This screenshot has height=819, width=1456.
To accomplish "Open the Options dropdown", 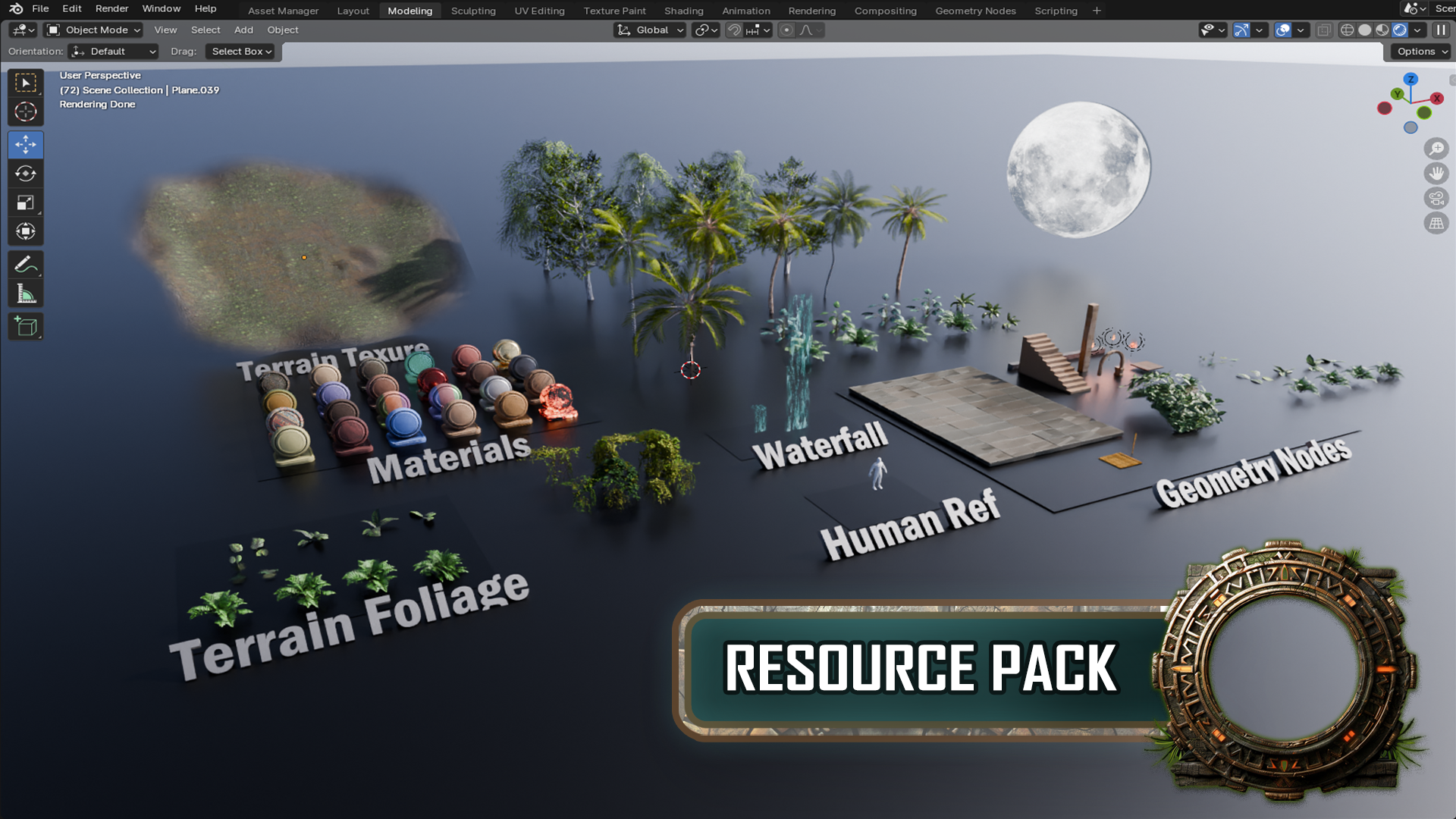I will [x=1421, y=52].
